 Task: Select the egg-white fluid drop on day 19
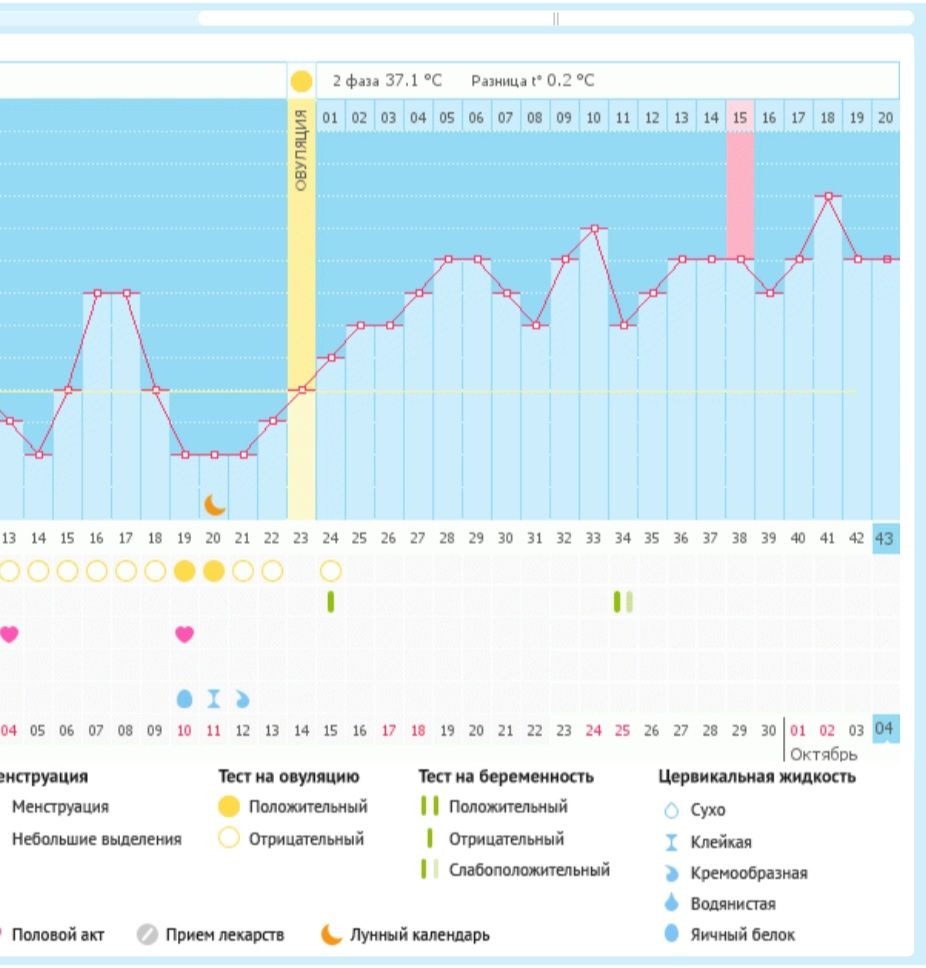[x=184, y=699]
